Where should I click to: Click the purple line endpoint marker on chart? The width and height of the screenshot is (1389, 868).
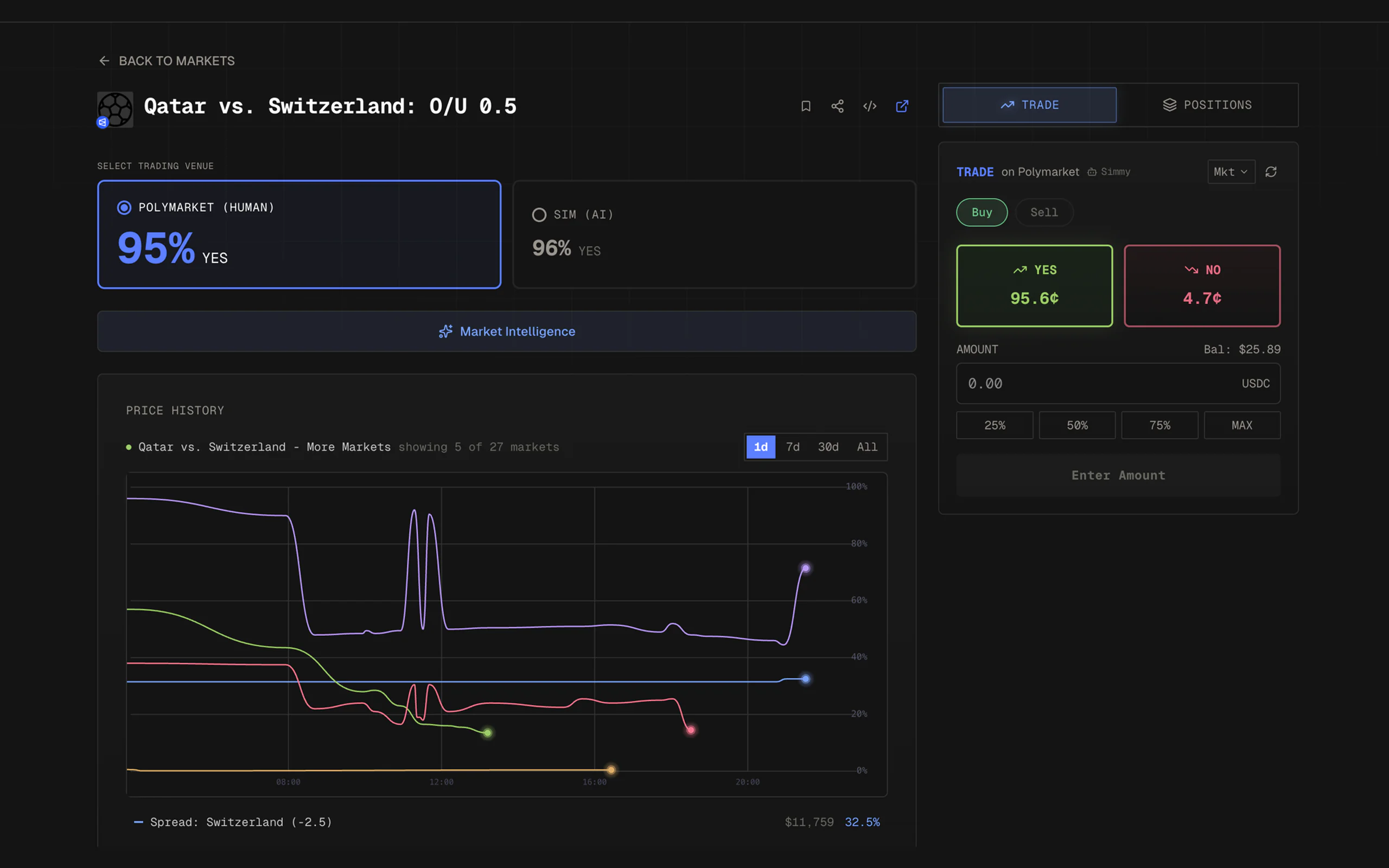805,569
